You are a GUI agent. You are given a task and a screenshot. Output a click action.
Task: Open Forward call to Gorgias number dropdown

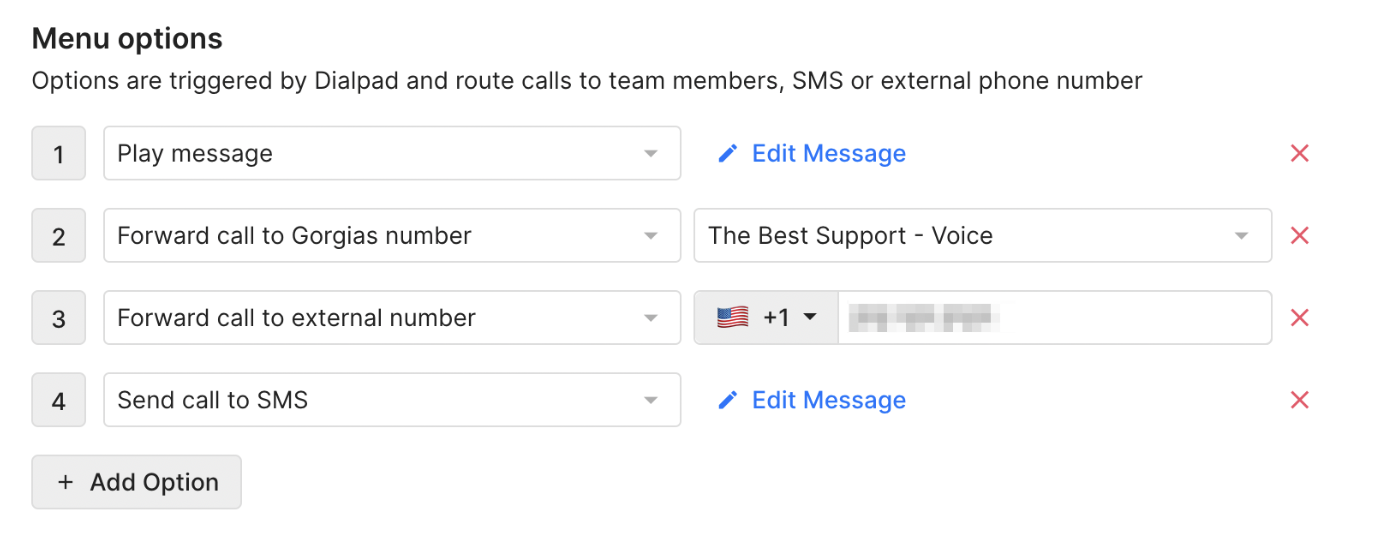click(x=392, y=236)
